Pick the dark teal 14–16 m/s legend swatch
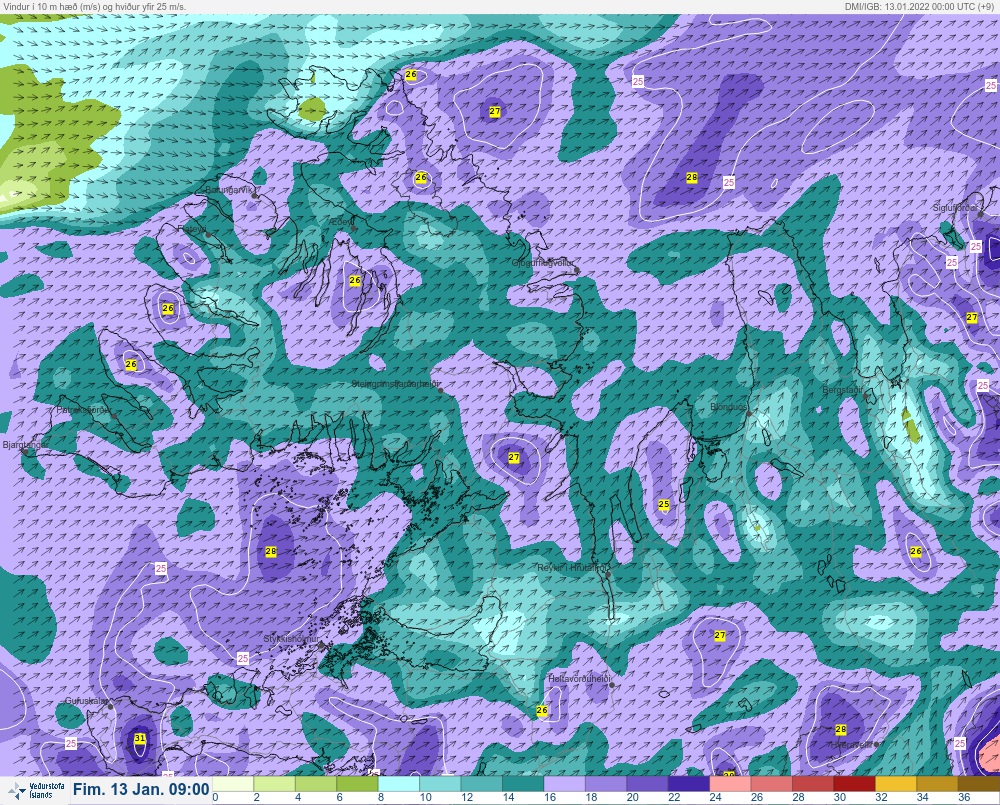1000x805 pixels. pyautogui.click(x=523, y=783)
